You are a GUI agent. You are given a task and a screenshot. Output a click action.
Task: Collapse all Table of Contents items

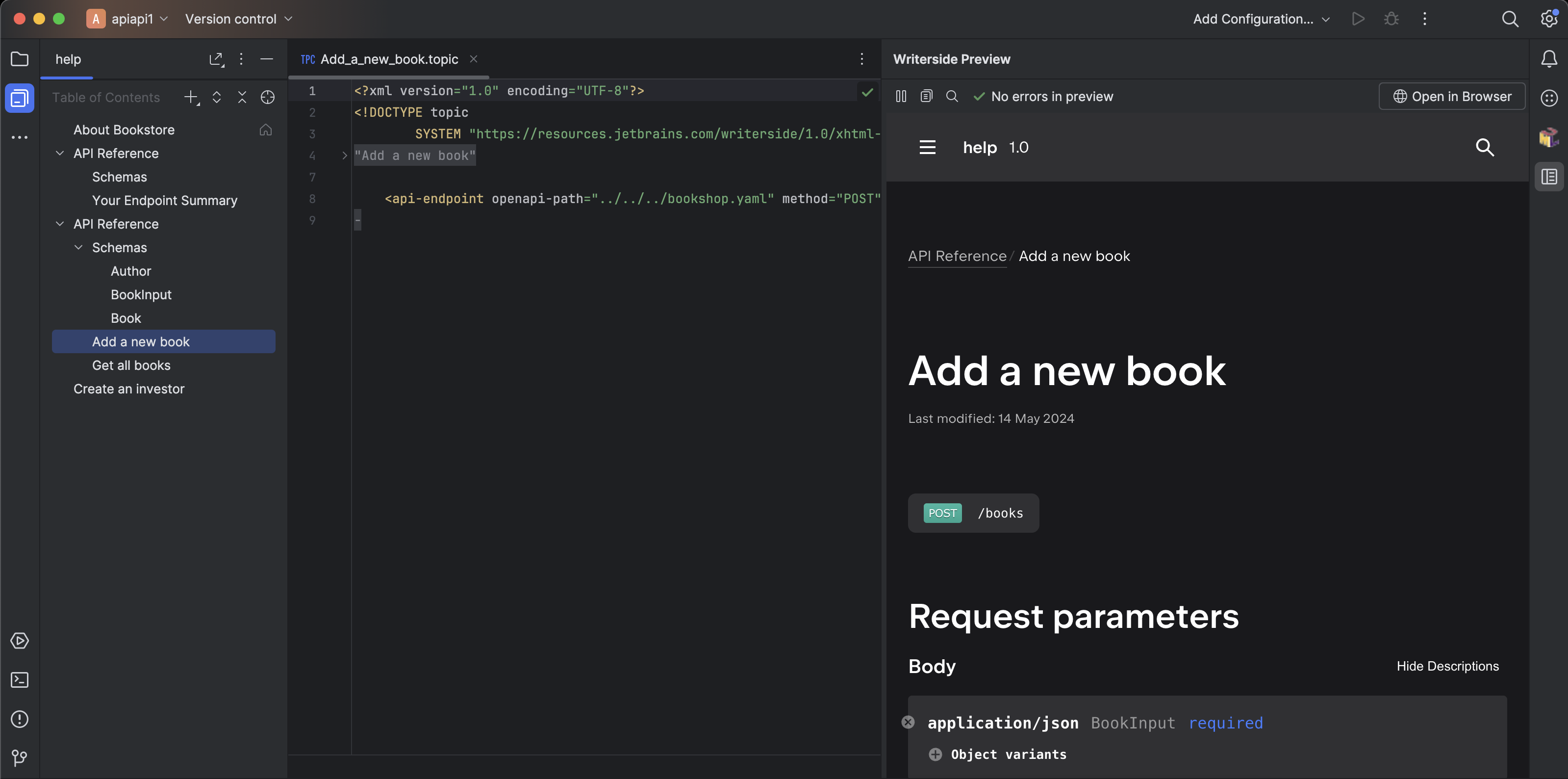click(242, 98)
